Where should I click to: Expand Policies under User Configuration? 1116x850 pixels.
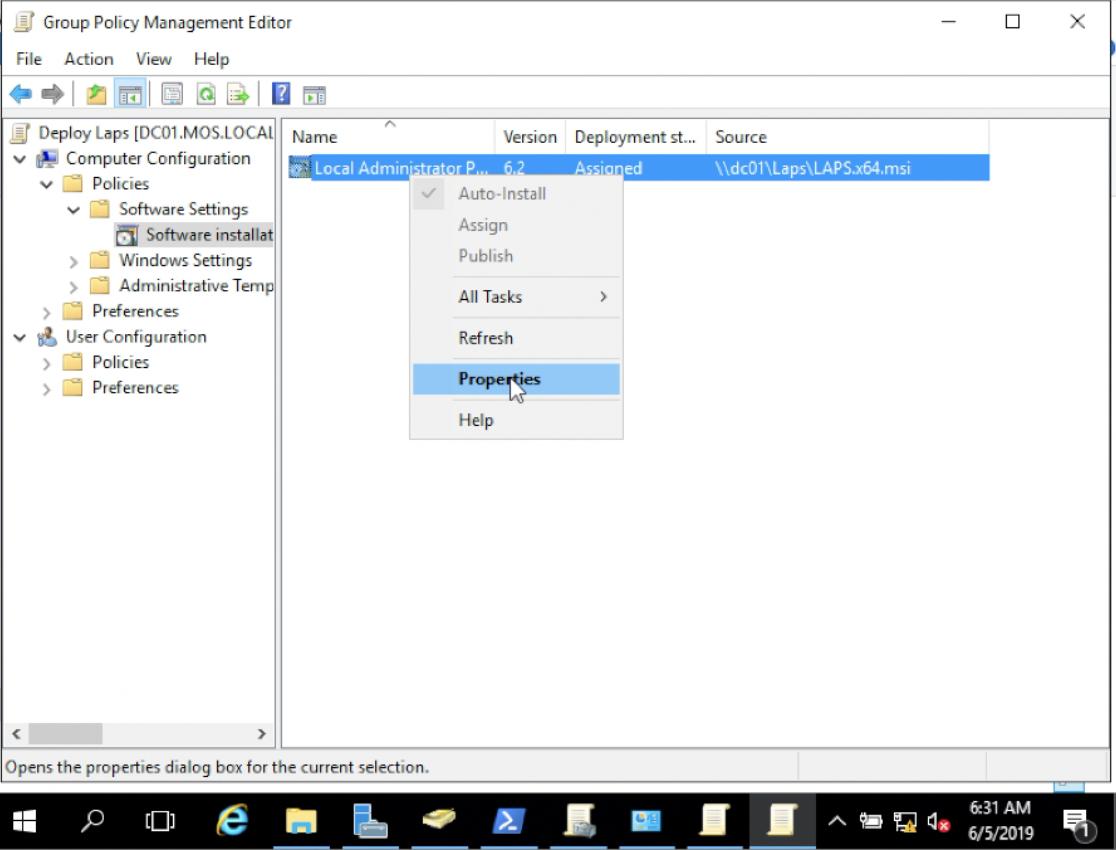46,363
